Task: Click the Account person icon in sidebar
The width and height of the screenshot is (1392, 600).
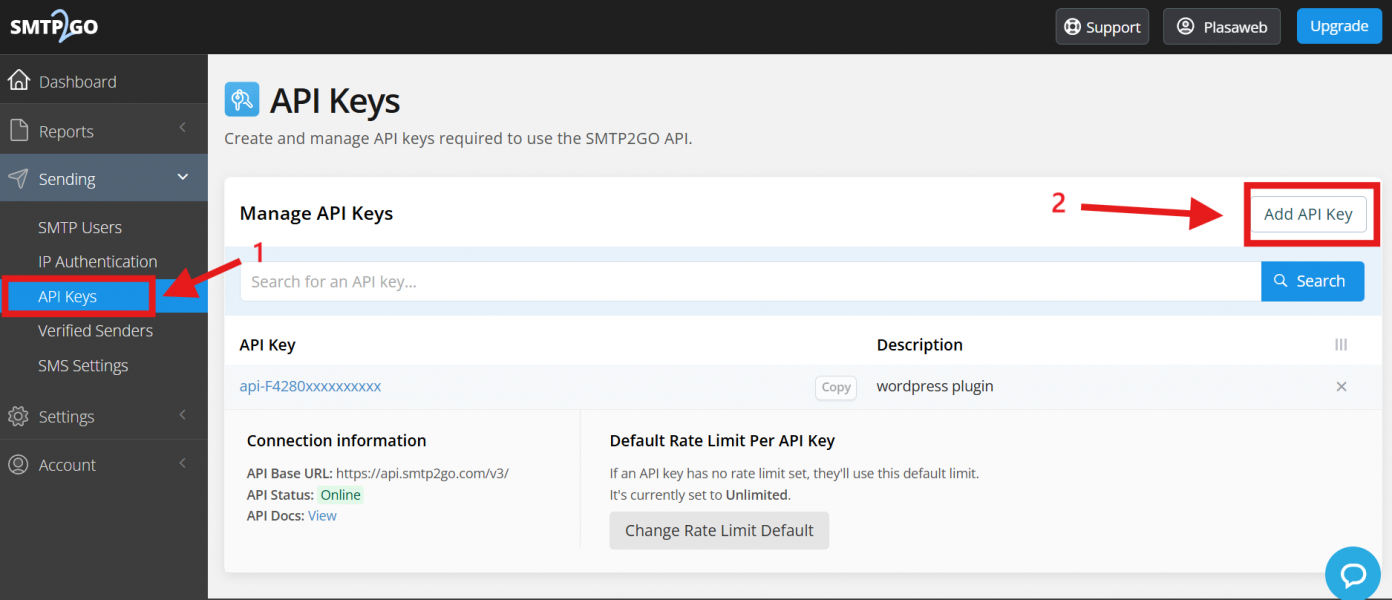Action: (18, 464)
